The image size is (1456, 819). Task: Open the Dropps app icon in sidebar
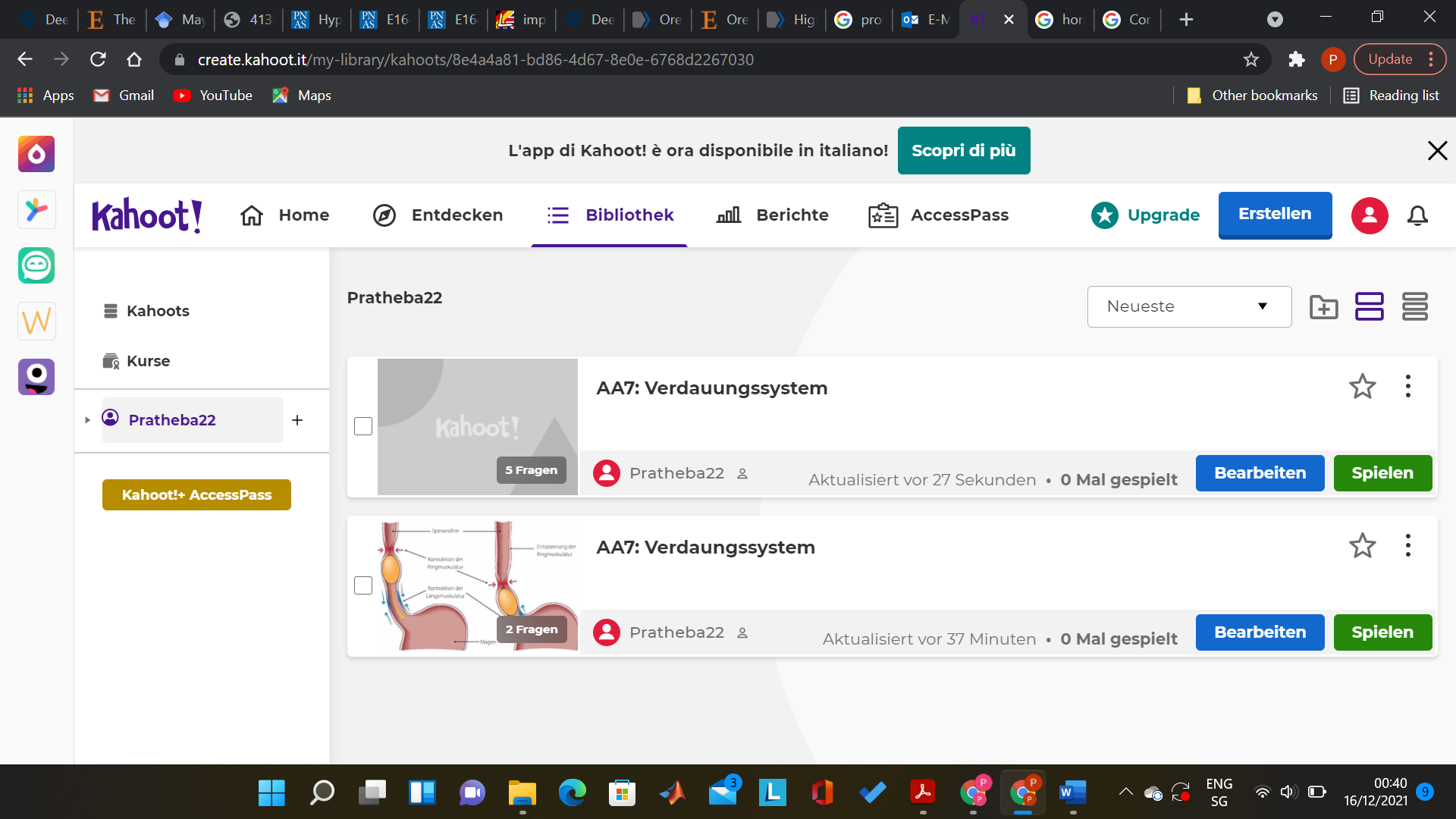(36, 154)
